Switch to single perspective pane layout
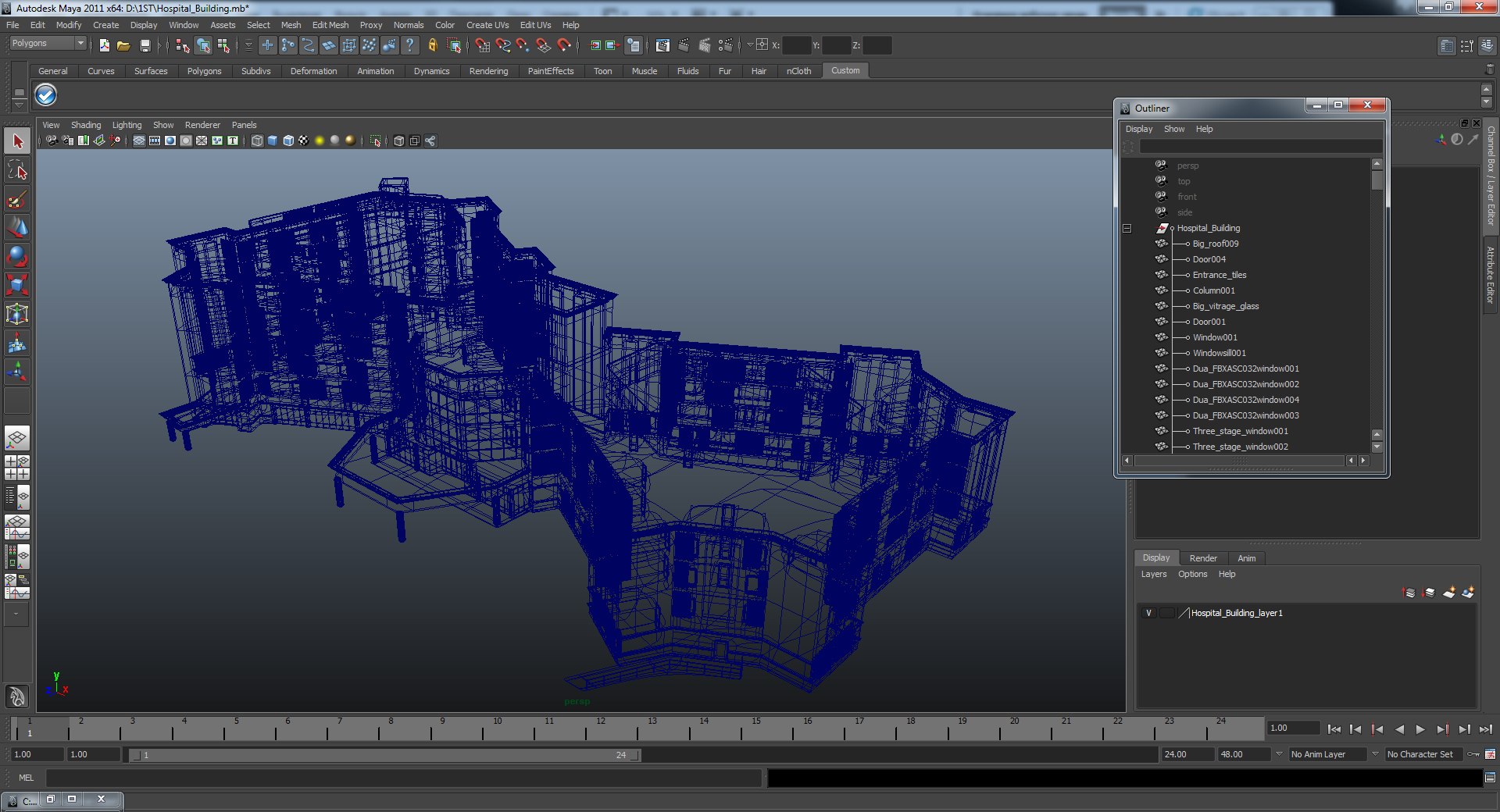This screenshot has width=1500, height=812. (17, 439)
